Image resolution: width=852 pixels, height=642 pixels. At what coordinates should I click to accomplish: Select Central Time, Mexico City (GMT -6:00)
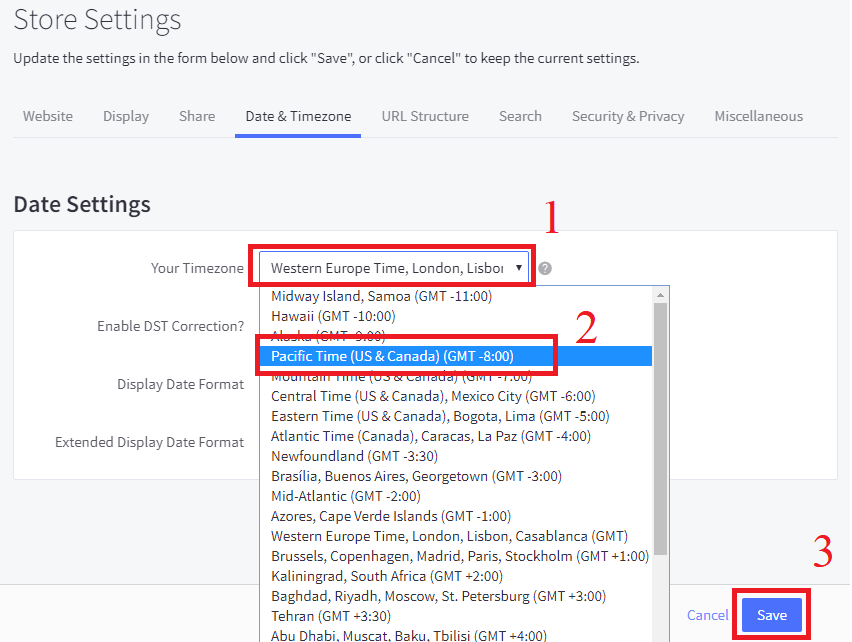pyautogui.click(x=456, y=396)
